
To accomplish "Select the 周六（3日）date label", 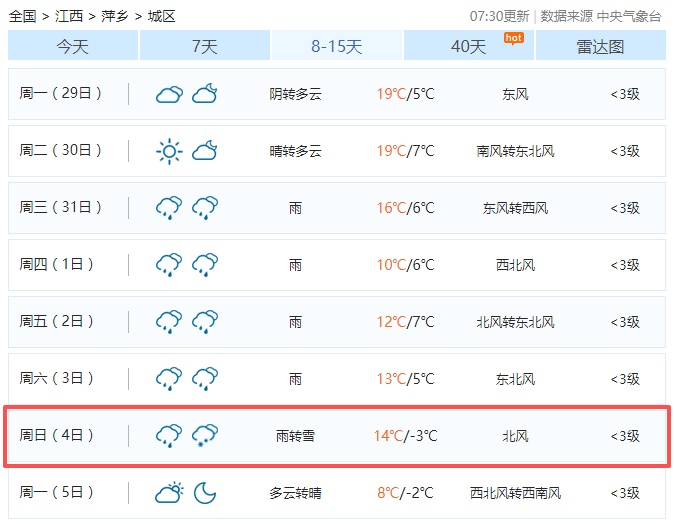I will (56, 379).
